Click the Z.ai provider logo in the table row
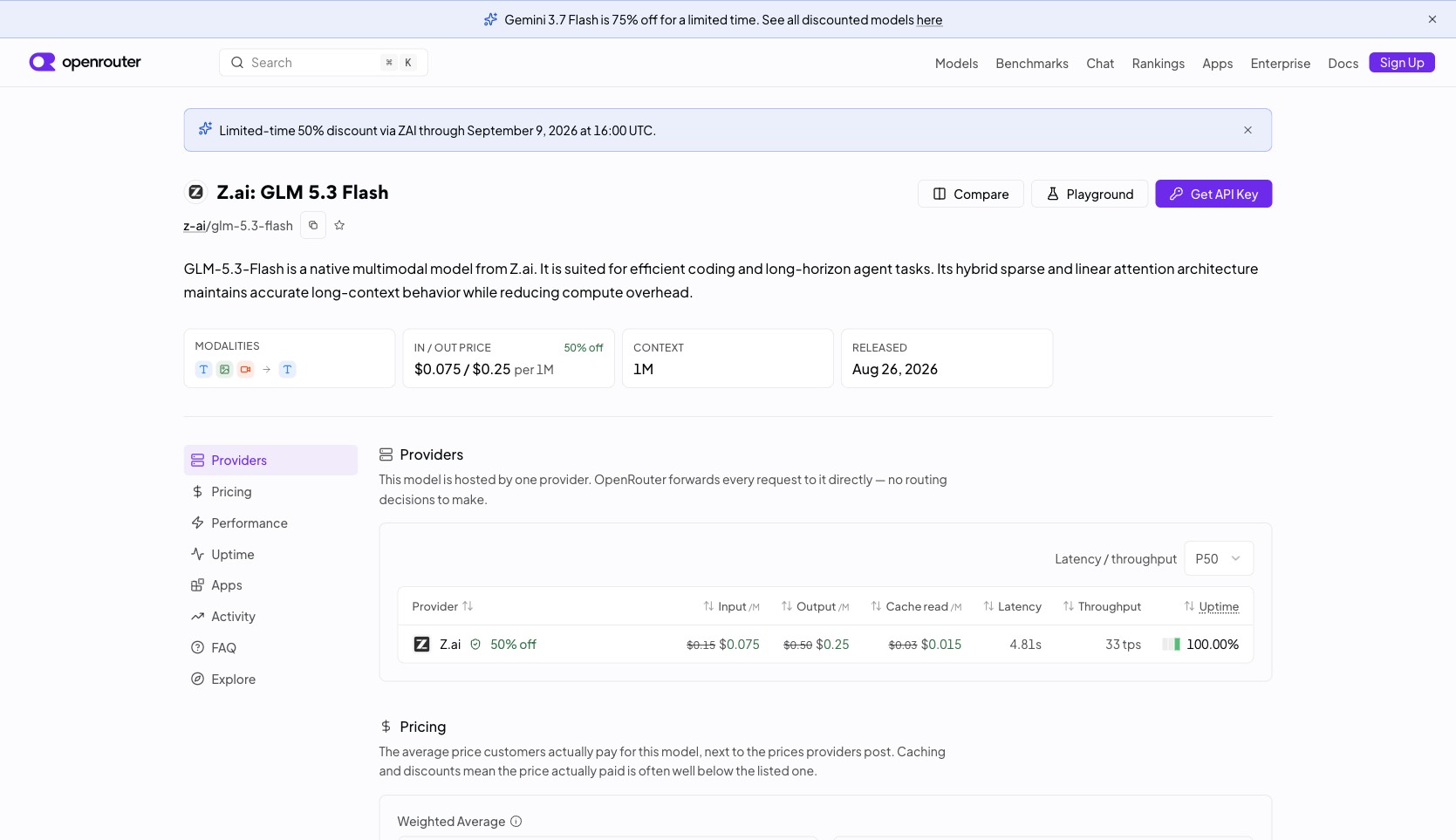 click(x=421, y=644)
